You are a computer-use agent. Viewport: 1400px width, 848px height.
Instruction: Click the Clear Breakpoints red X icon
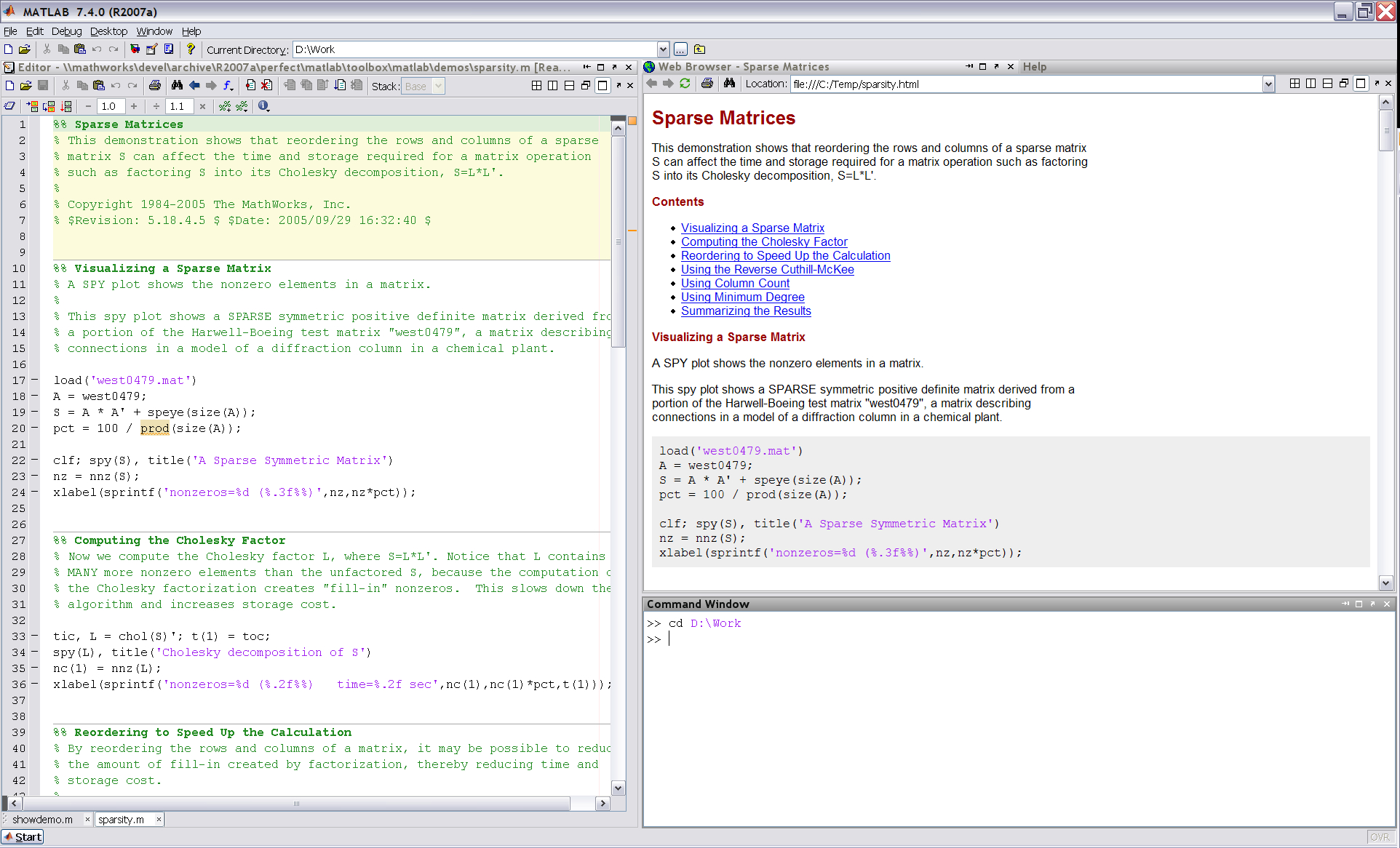pos(267,86)
